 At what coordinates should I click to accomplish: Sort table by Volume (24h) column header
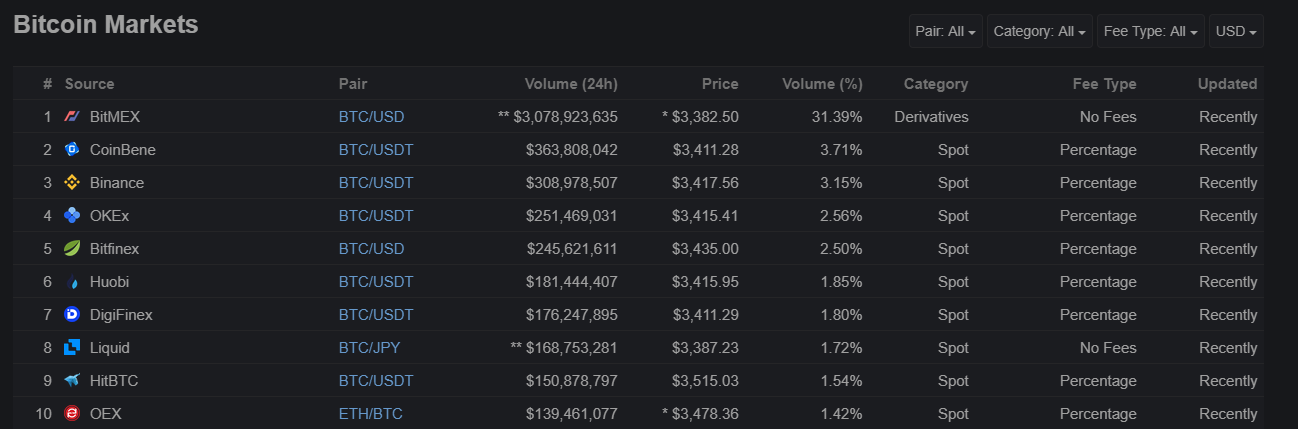tap(571, 84)
